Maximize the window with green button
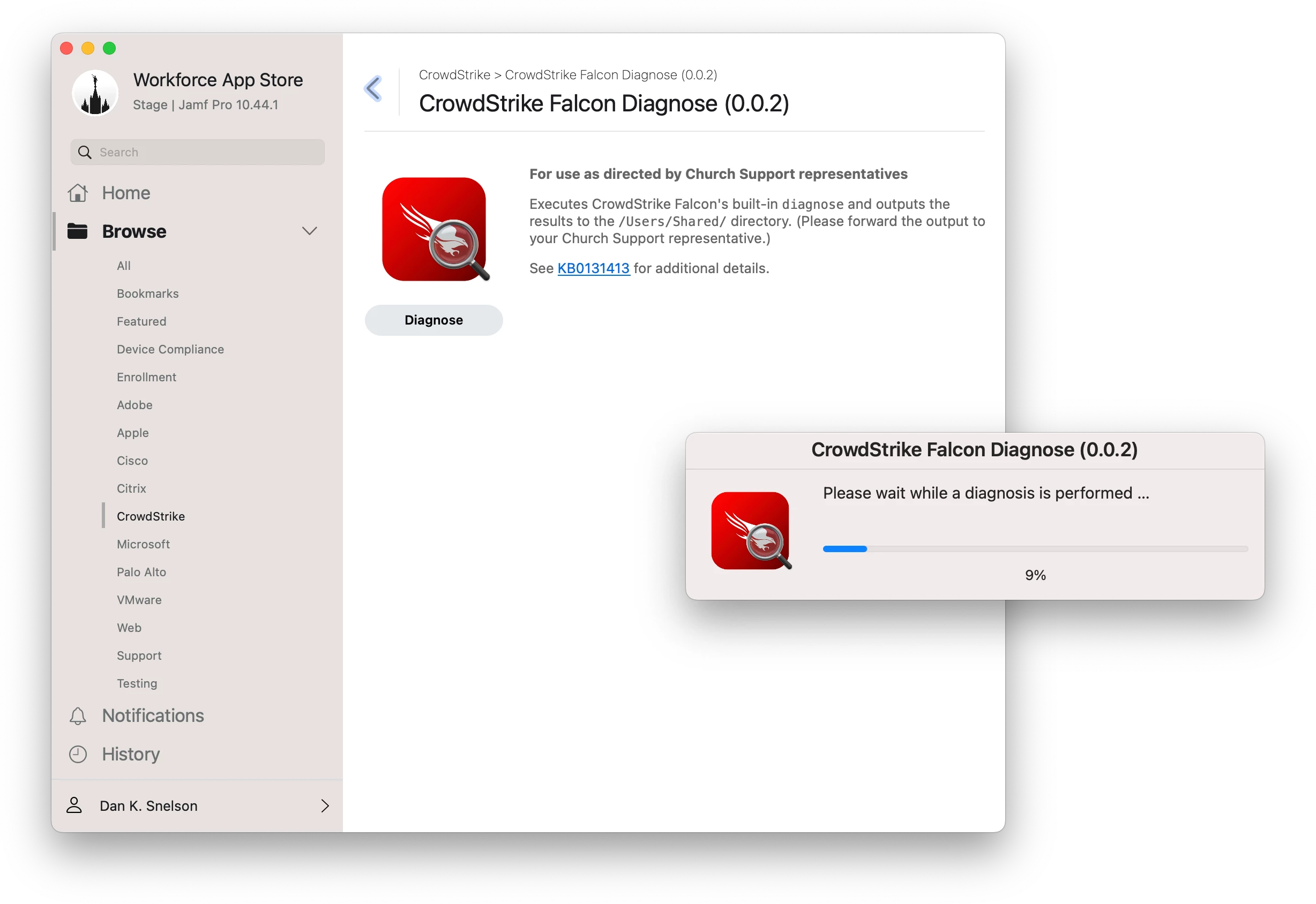Viewport: 1316px width, 904px height. click(109, 48)
